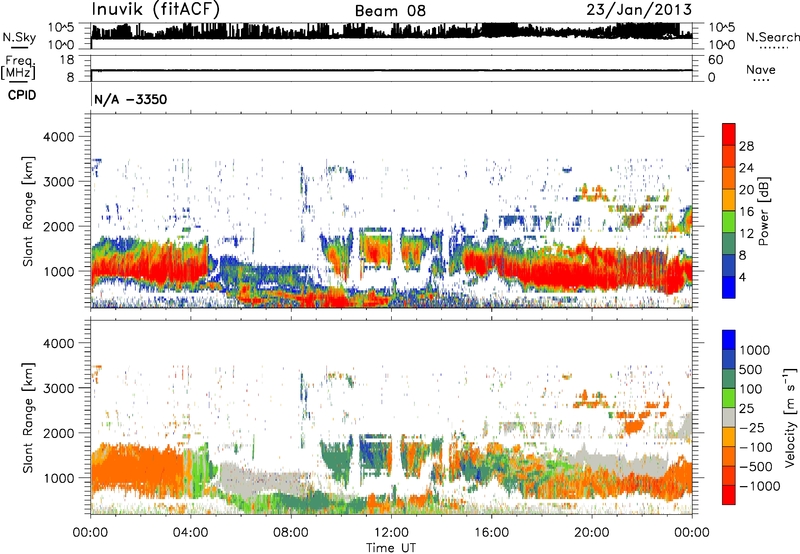The width and height of the screenshot is (800, 554).
Task: Click the 'Velocity [m s-1]' color bar label
Action: coord(790,417)
